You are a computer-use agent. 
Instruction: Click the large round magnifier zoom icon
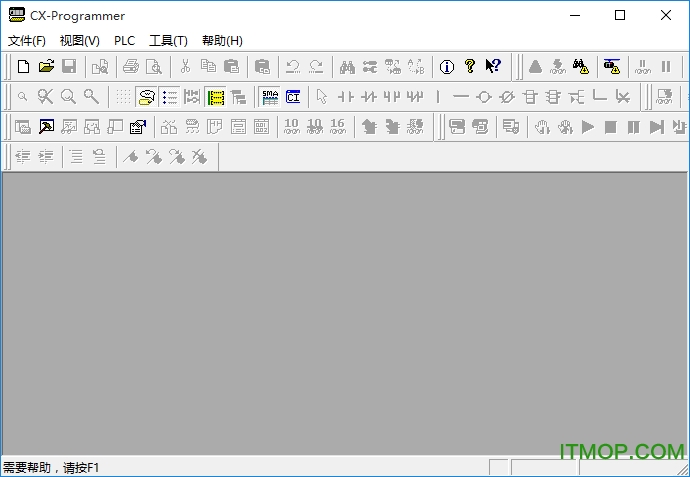tap(68, 96)
